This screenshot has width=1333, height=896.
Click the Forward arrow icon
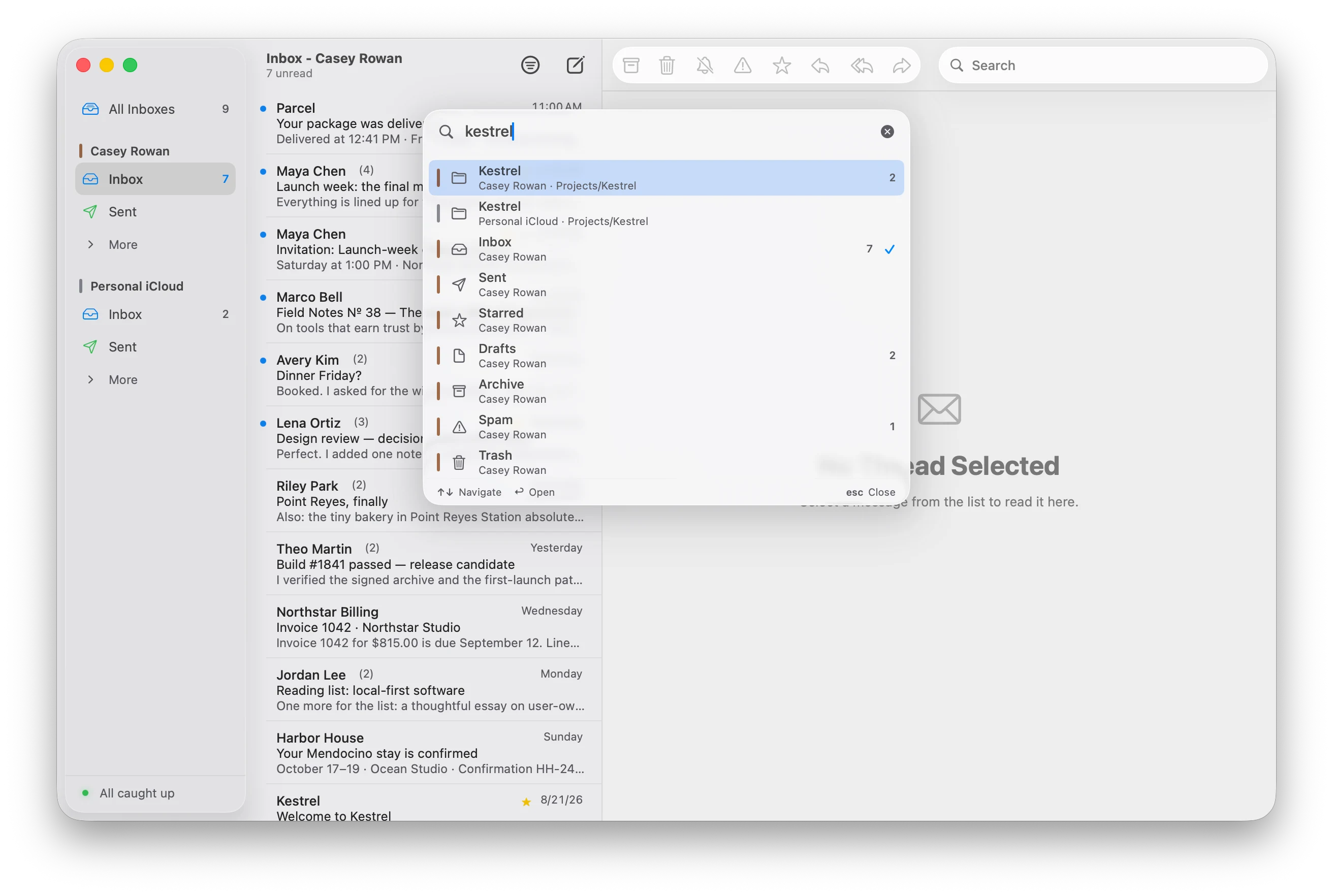901,65
